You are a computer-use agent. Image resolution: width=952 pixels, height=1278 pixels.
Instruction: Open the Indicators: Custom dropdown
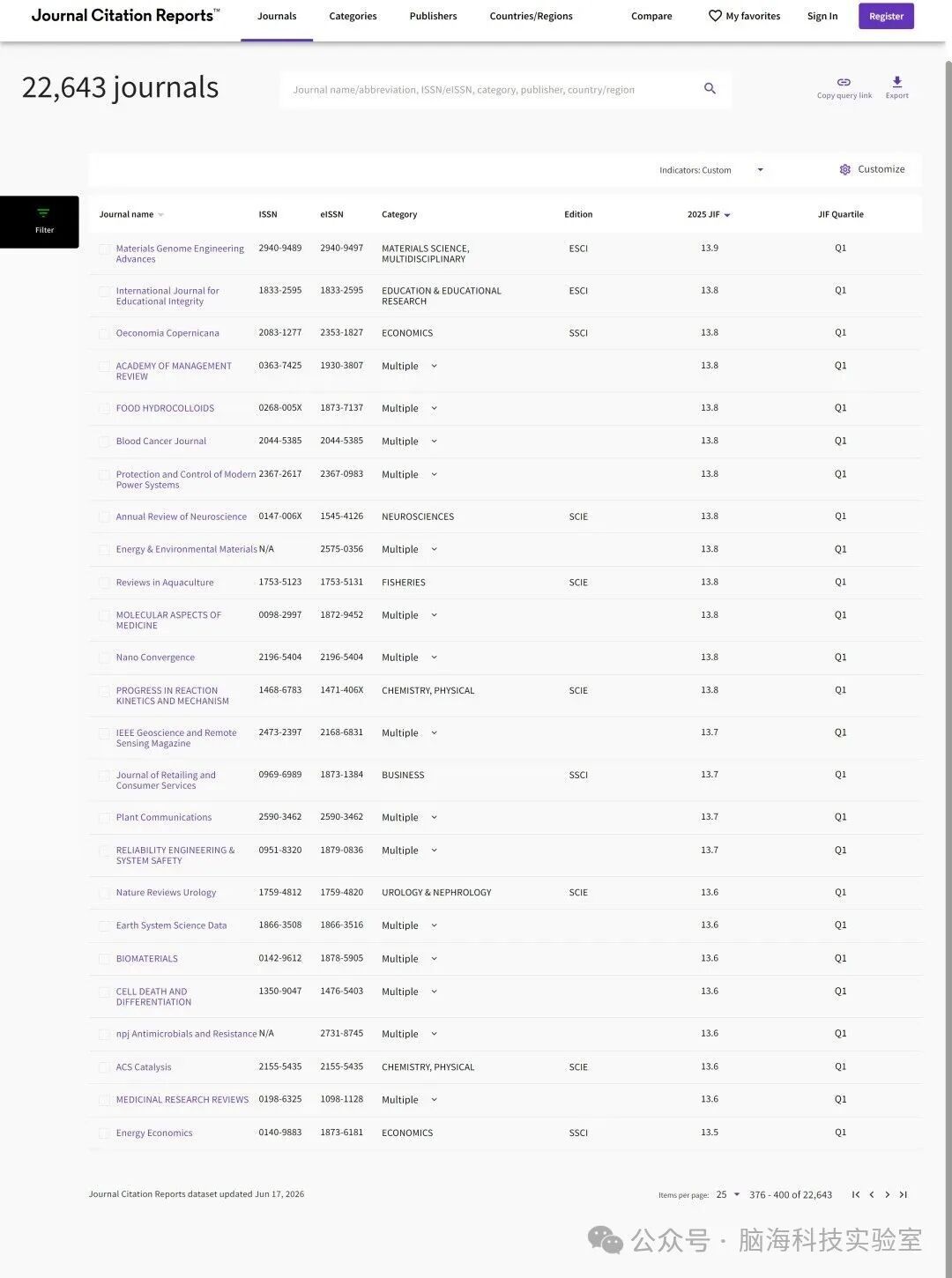(x=711, y=170)
